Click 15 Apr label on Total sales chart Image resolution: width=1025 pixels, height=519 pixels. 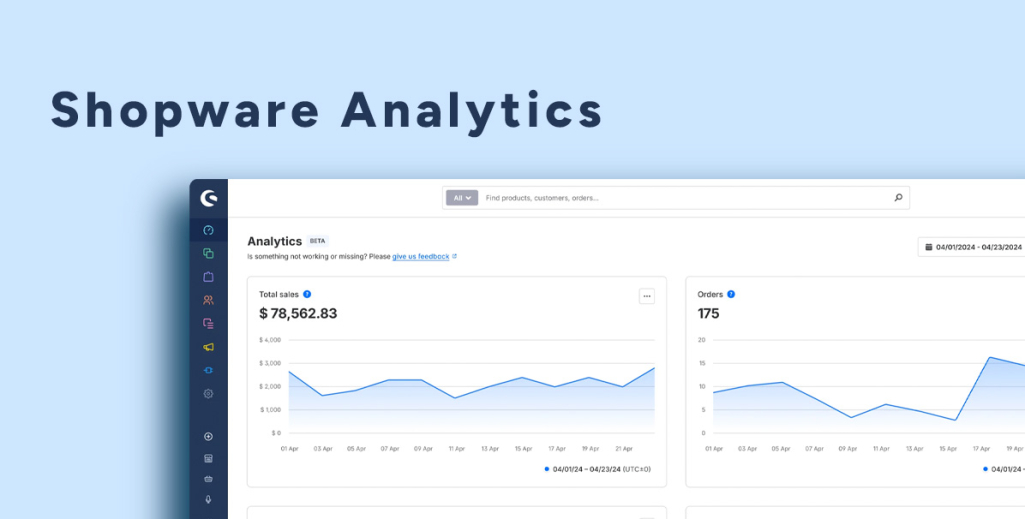click(x=524, y=449)
